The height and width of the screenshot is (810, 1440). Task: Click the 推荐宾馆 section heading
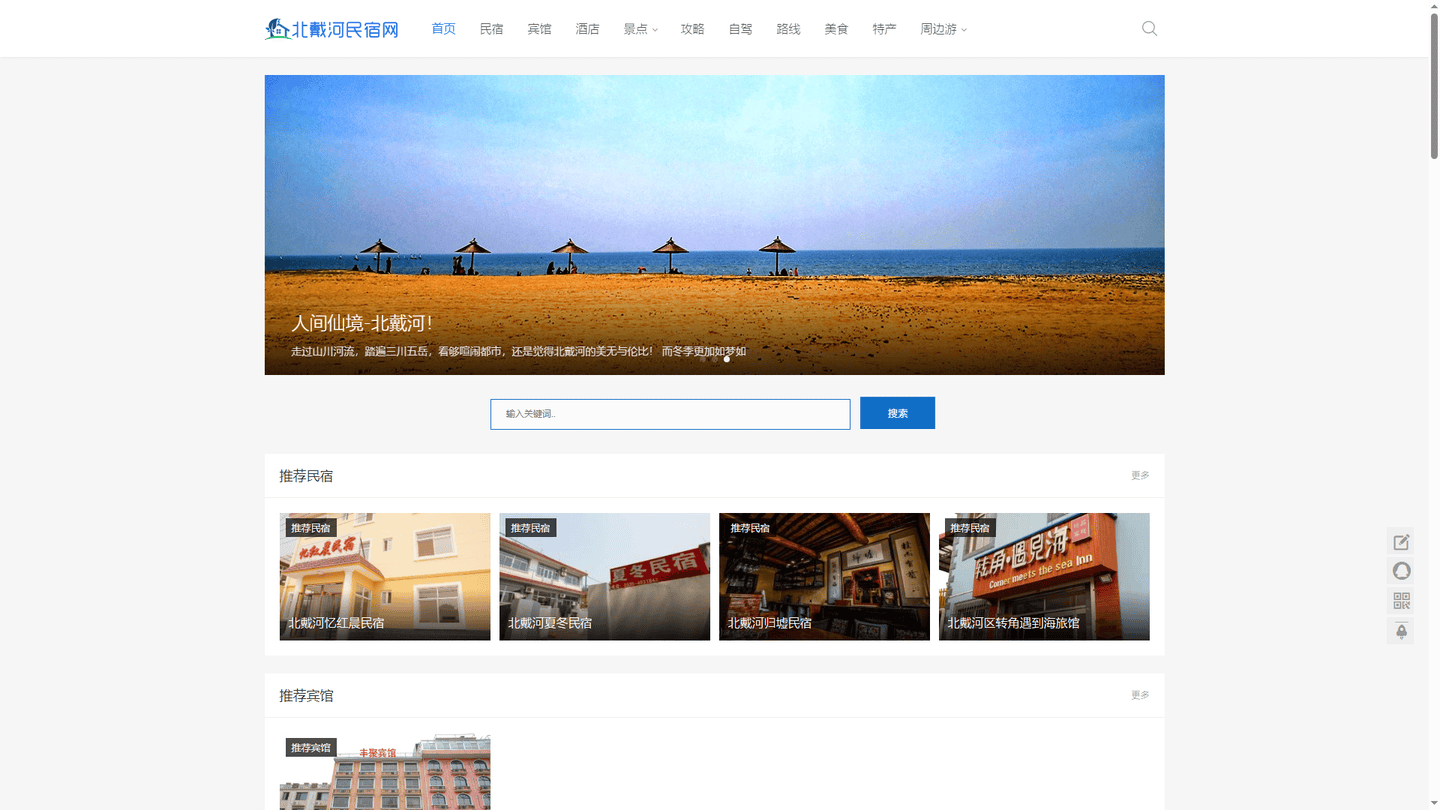(306, 696)
